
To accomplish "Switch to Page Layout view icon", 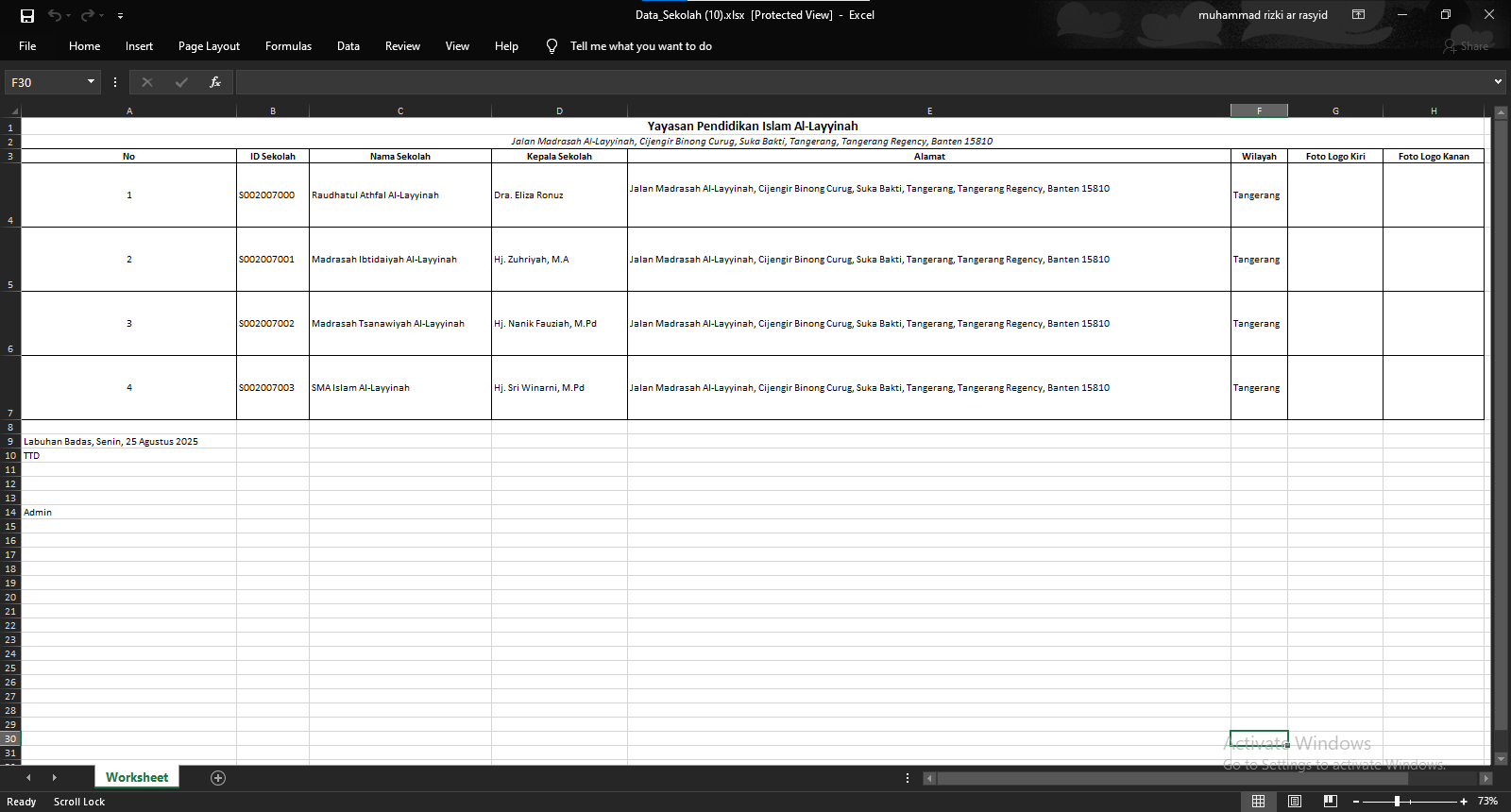I will (x=1295, y=801).
